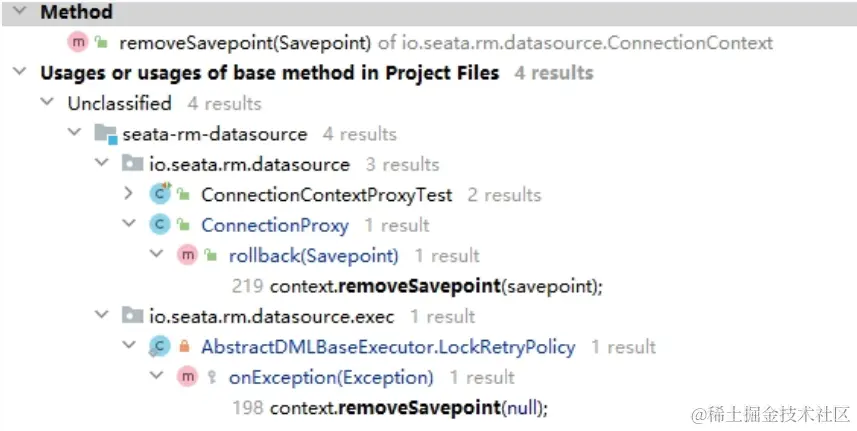Open the line 198 context.removeSavepoint(null) usage
This screenshot has width=857, height=431.
click(390, 408)
